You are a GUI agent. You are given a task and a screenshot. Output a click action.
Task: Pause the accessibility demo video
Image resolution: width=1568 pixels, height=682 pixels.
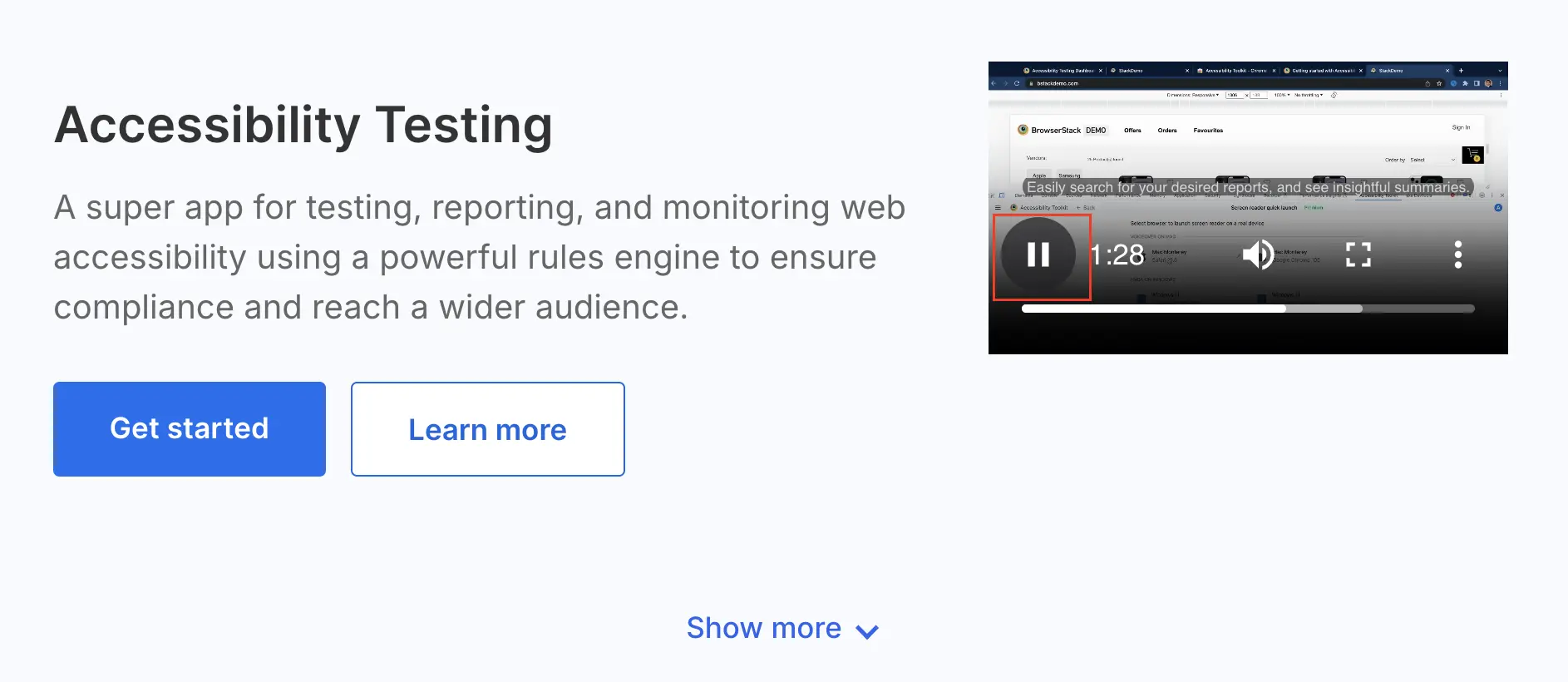tap(1038, 255)
